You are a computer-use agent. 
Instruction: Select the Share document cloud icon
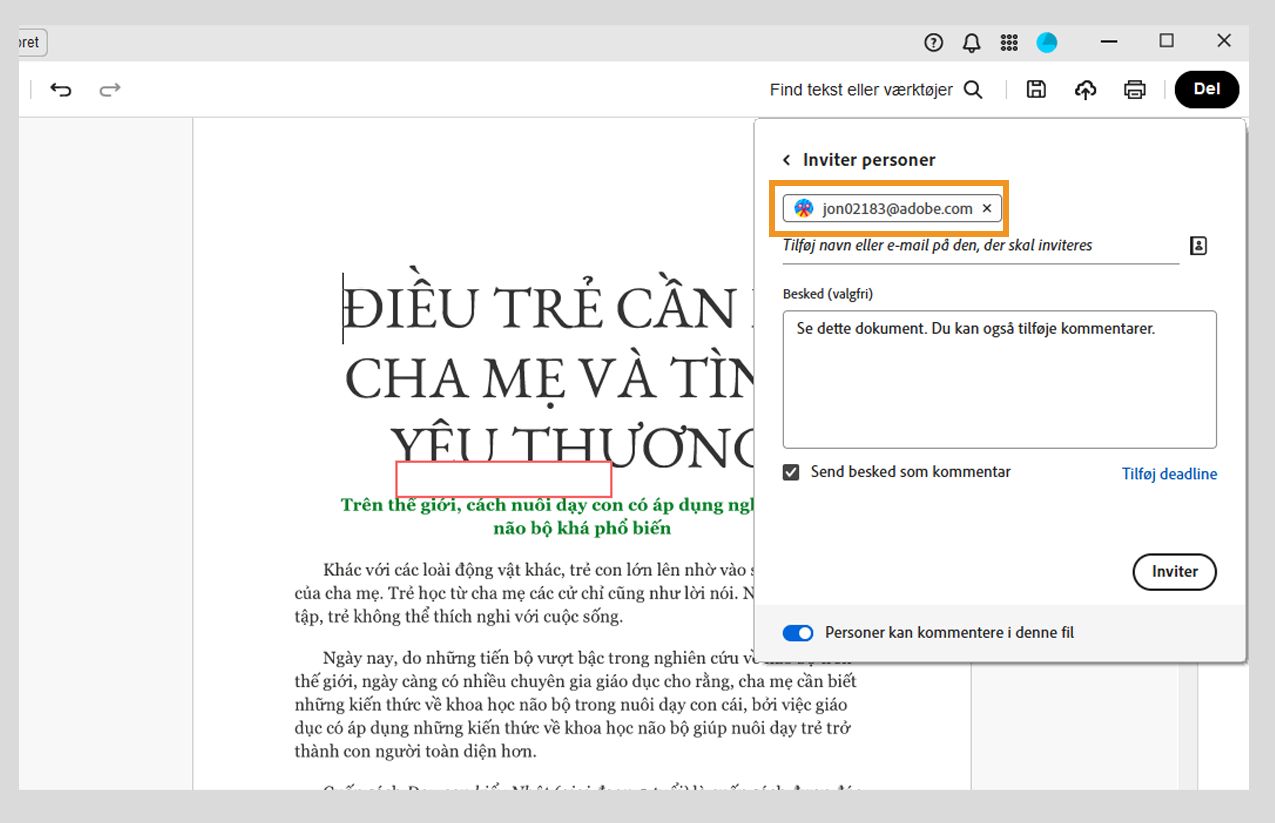(1085, 89)
